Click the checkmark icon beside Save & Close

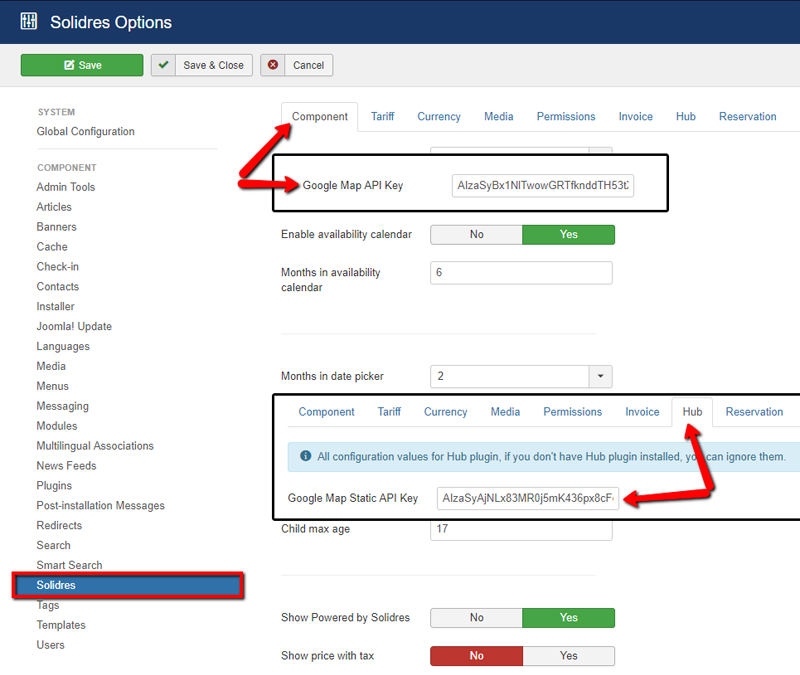tap(164, 65)
